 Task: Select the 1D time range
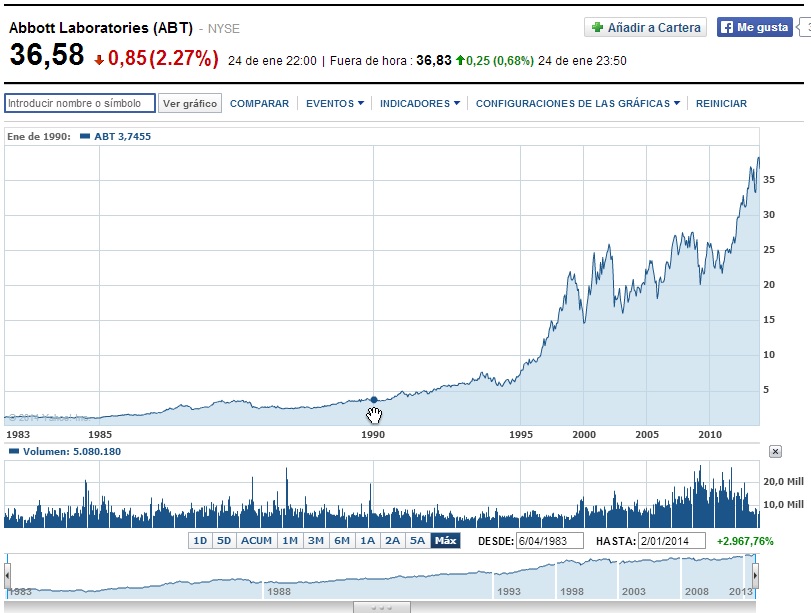(x=200, y=541)
